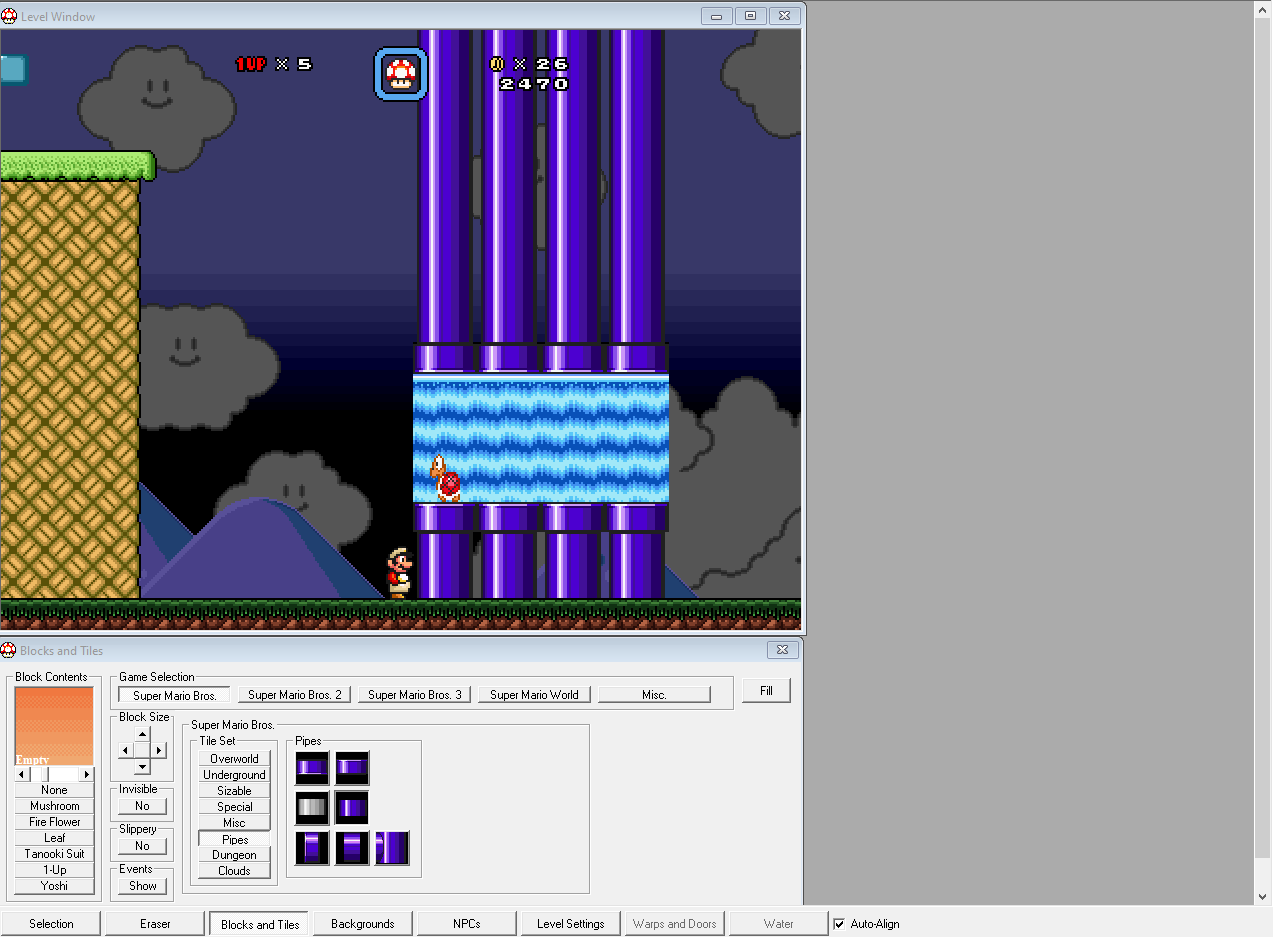Set block contents to Fire Flower
The width and height of the screenshot is (1273, 937).
pos(54,822)
